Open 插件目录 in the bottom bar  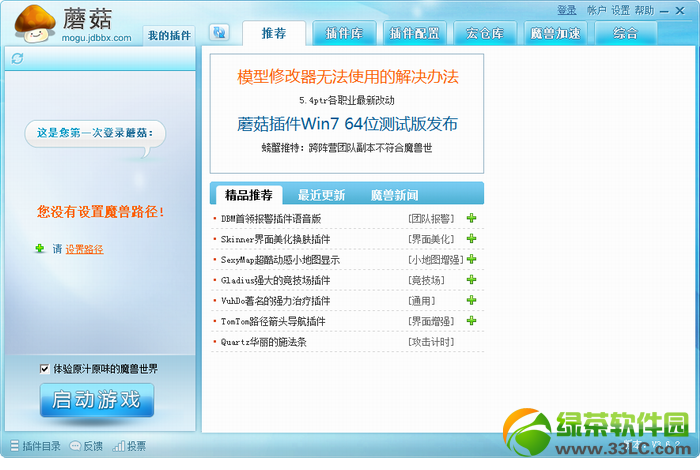click(x=35, y=446)
